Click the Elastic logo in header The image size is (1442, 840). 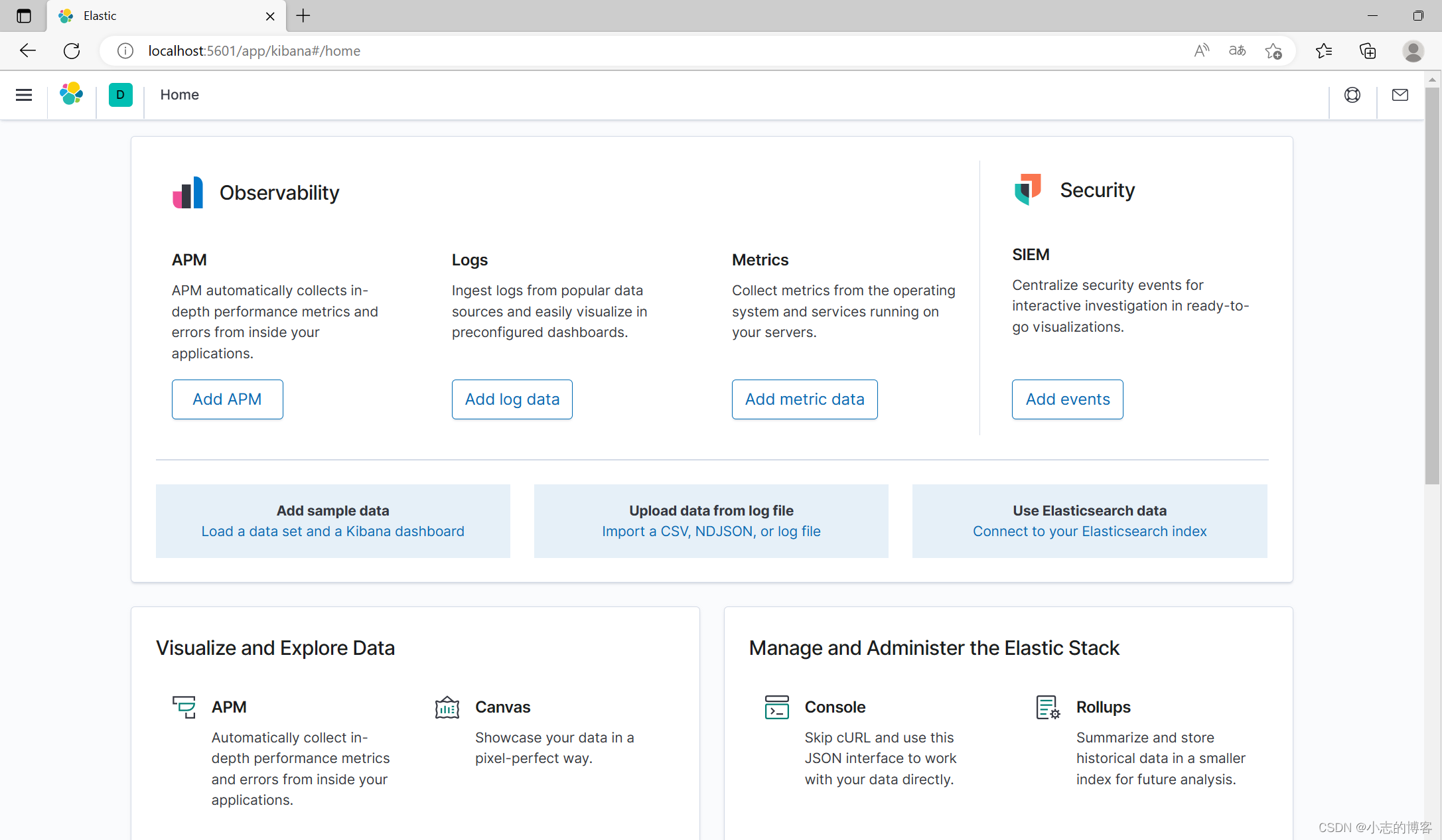[x=71, y=94]
